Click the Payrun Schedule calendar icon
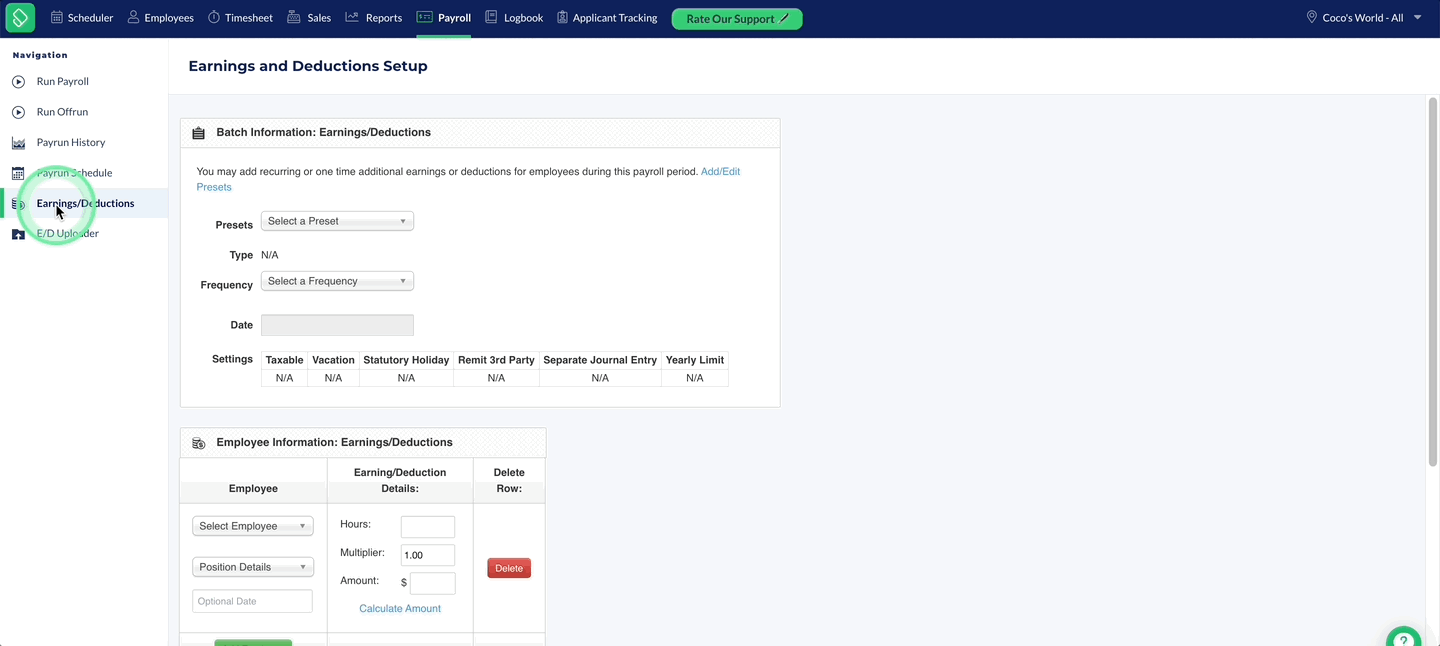 18,173
